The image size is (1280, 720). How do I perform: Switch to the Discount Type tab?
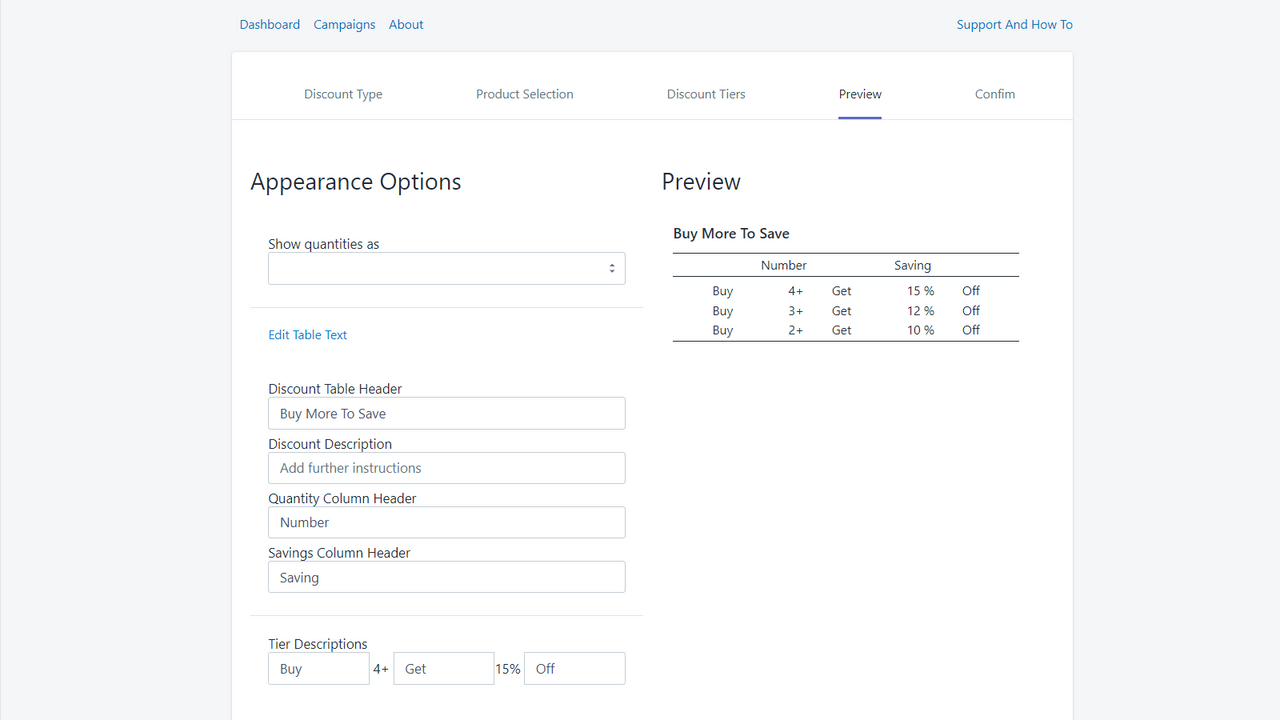pos(343,94)
